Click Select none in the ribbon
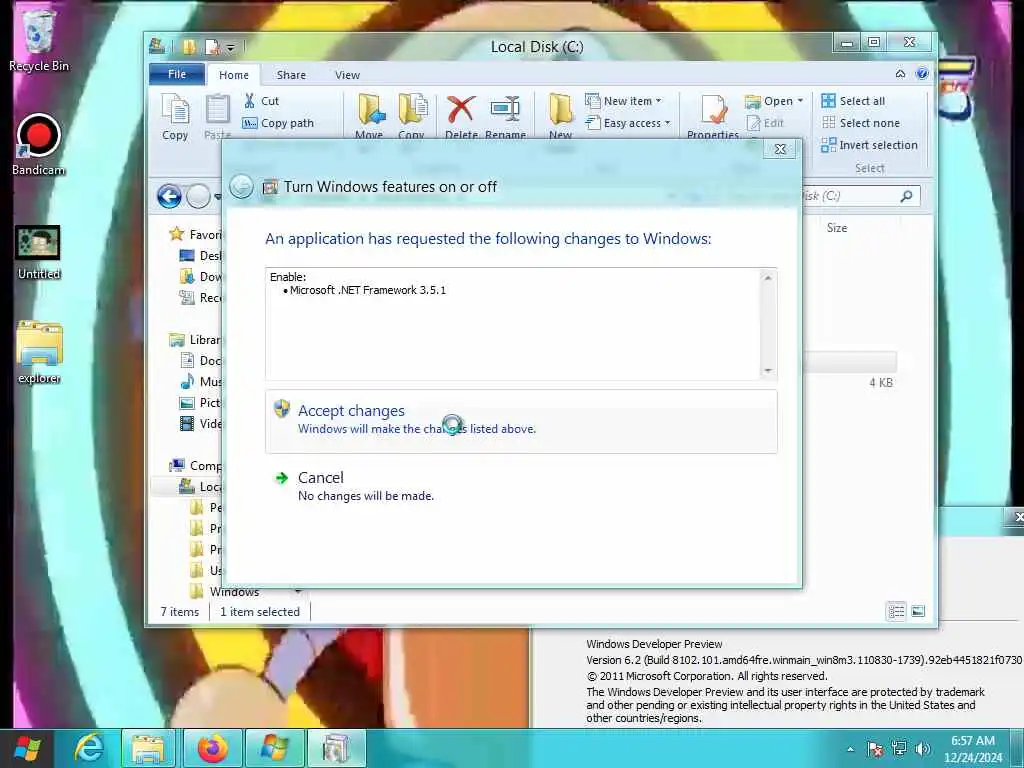The width and height of the screenshot is (1024, 768). [861, 123]
